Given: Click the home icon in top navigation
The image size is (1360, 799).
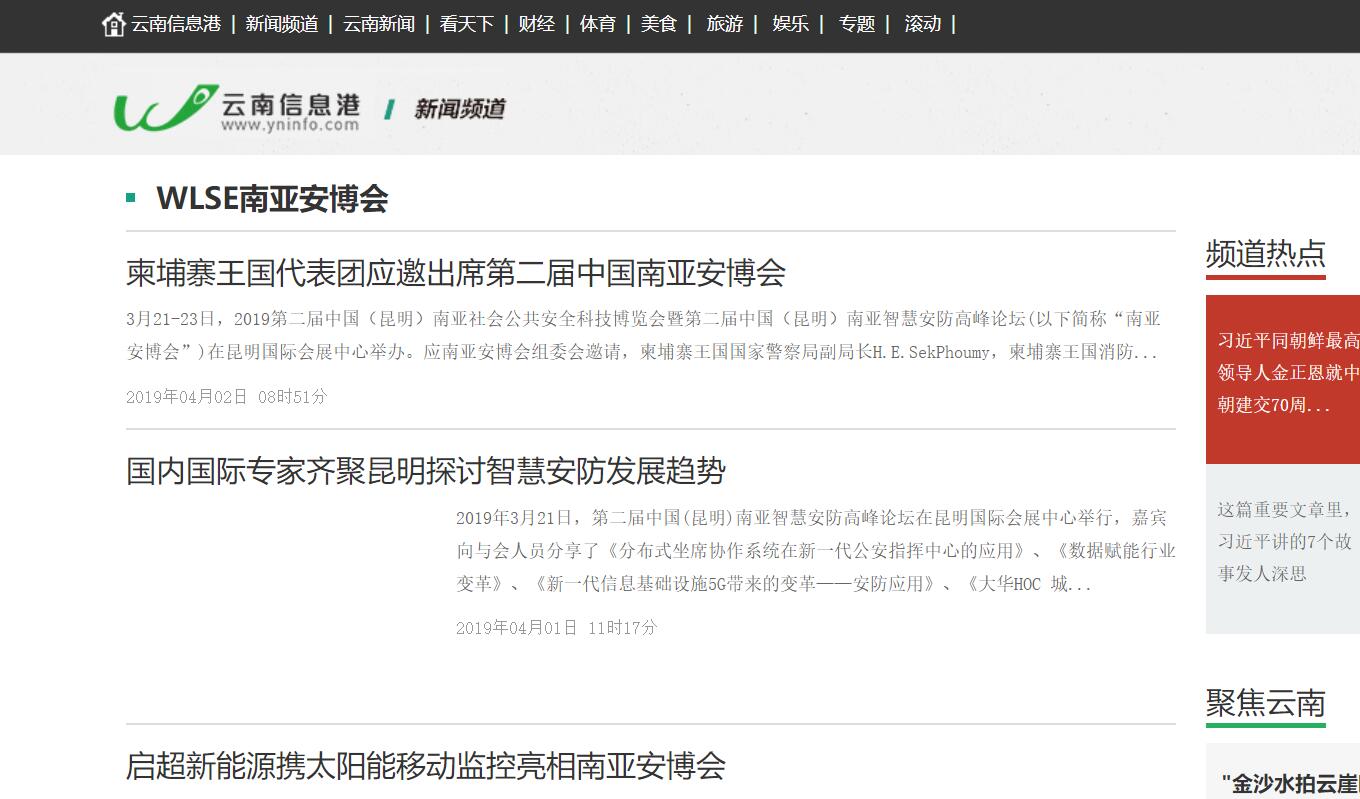Looking at the screenshot, I should [x=114, y=24].
